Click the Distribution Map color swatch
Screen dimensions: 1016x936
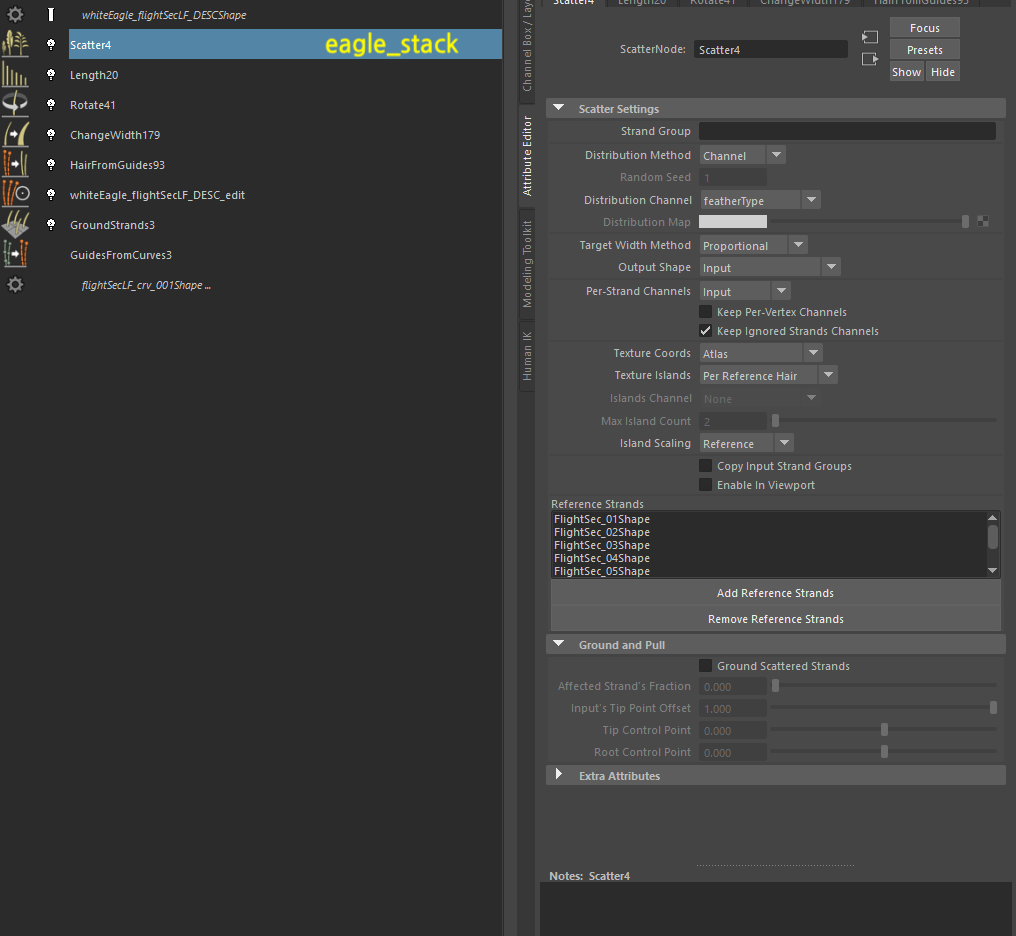733,222
